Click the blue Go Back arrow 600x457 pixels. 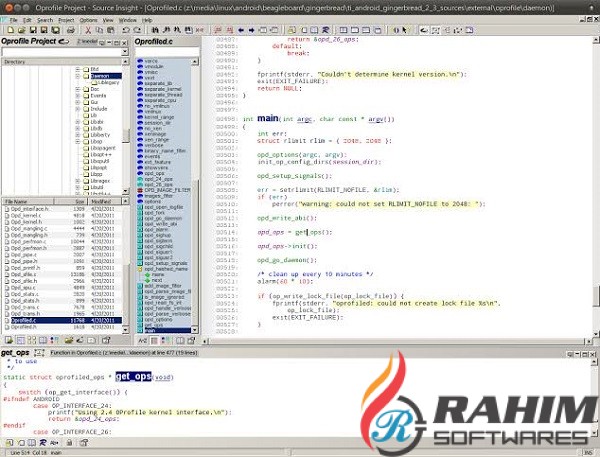click(x=241, y=30)
